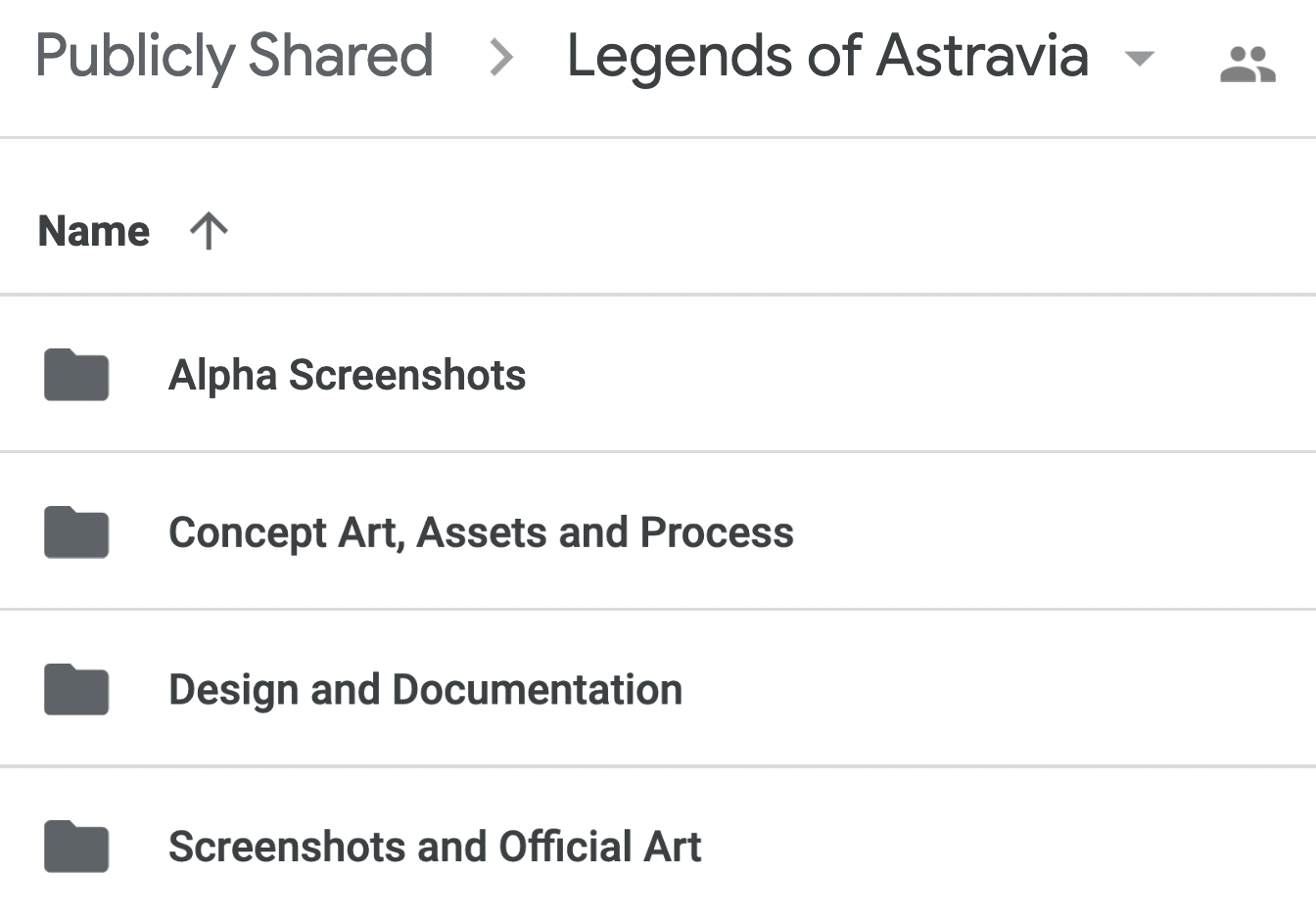This screenshot has height=920, width=1316.
Task: Click the Concept Art folder icon
Action: tap(76, 532)
